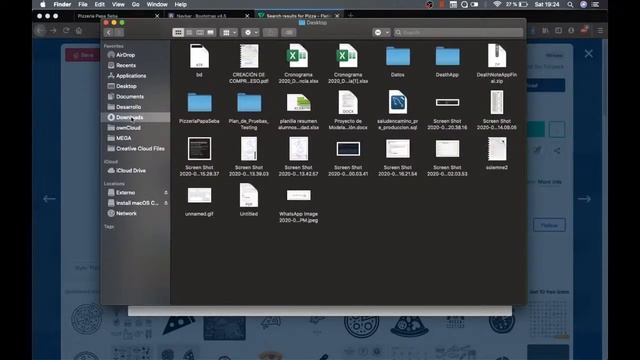
Task: Switch Finder to column view
Action: 200,32
